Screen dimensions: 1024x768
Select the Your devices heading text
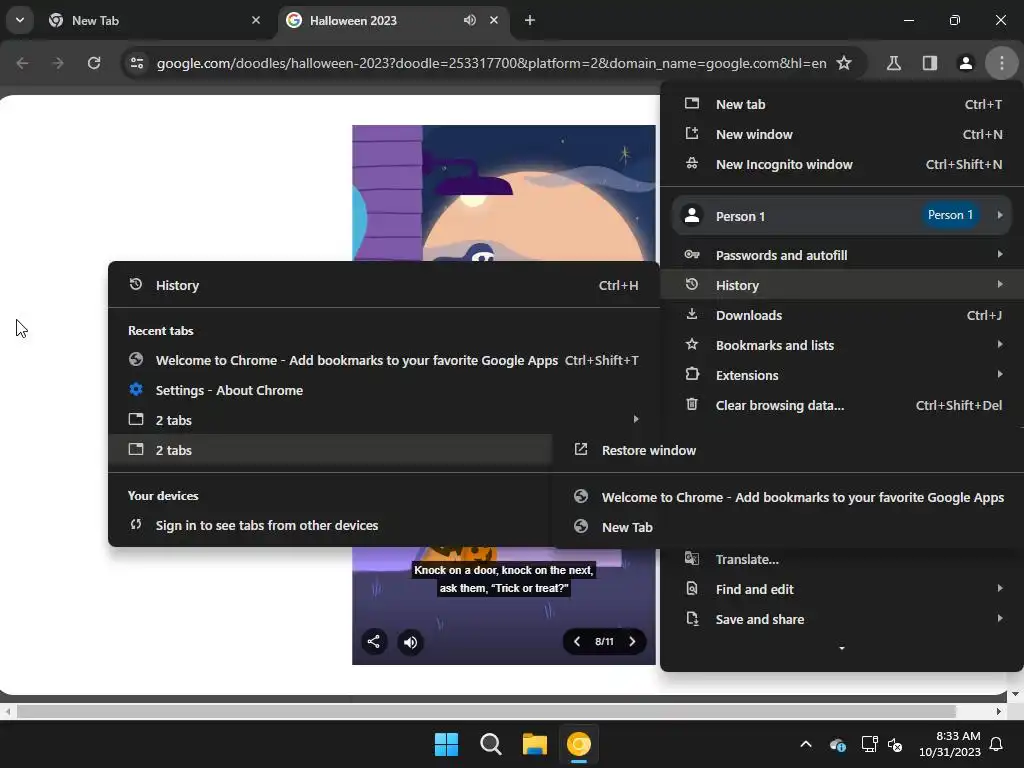point(163,496)
